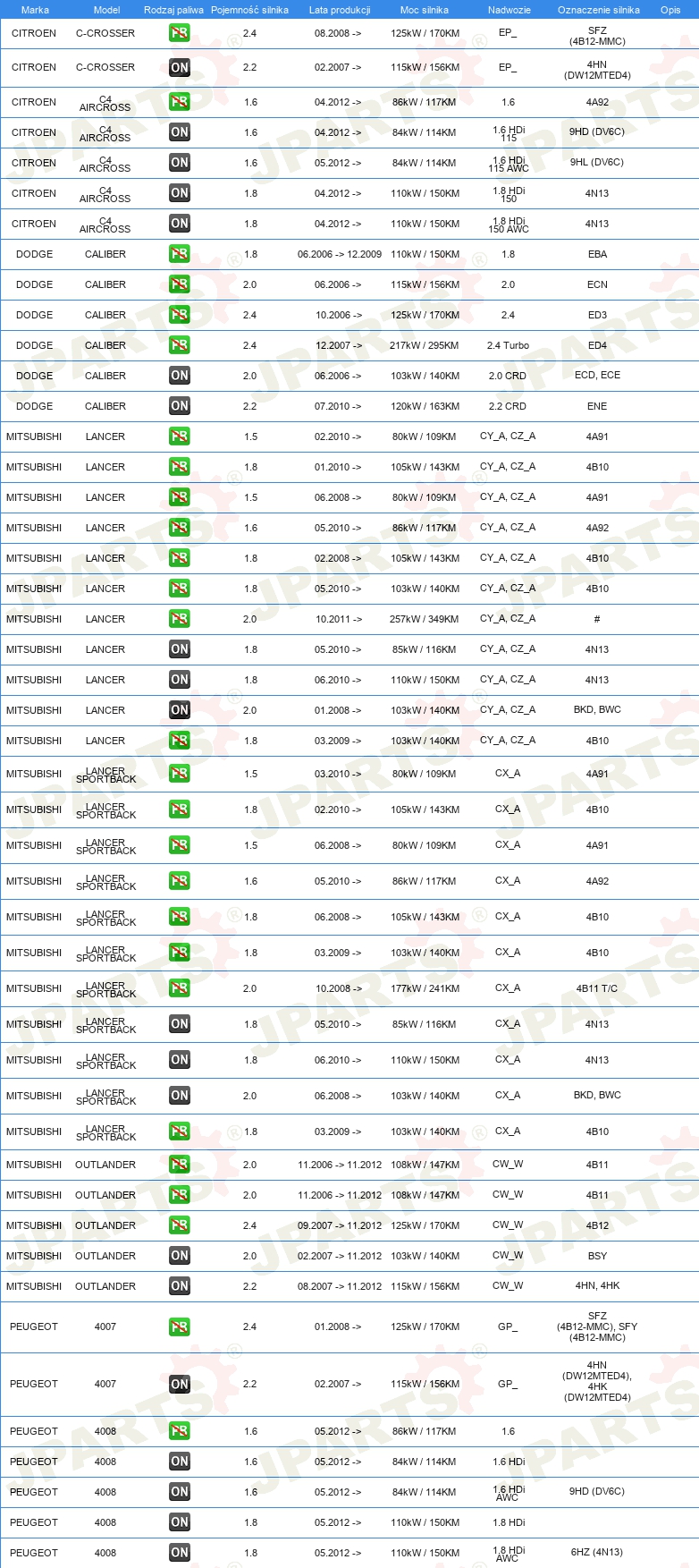Click the Moc silnika column header
The height and width of the screenshot is (1568, 699).
pyautogui.click(x=425, y=10)
